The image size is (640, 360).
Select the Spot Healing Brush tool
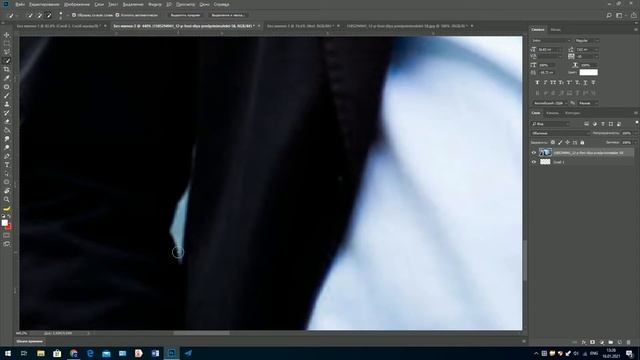click(7, 87)
